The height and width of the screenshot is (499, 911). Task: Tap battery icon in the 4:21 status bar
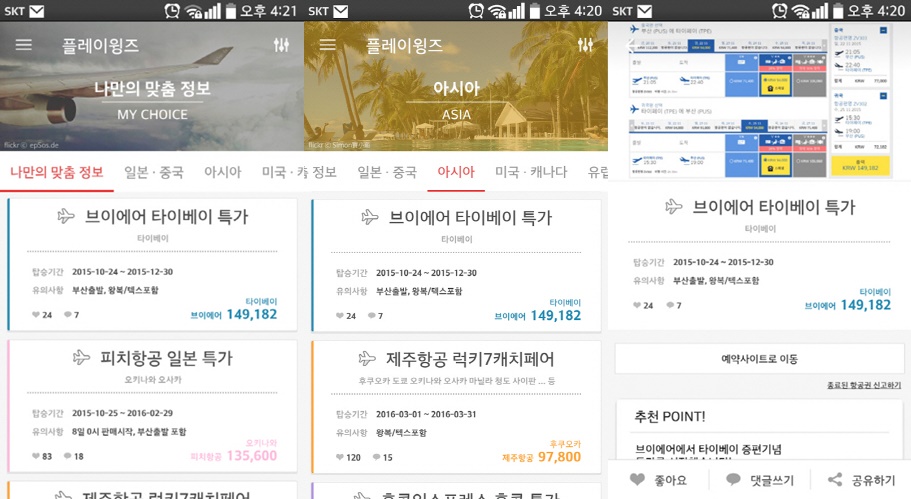click(x=231, y=11)
